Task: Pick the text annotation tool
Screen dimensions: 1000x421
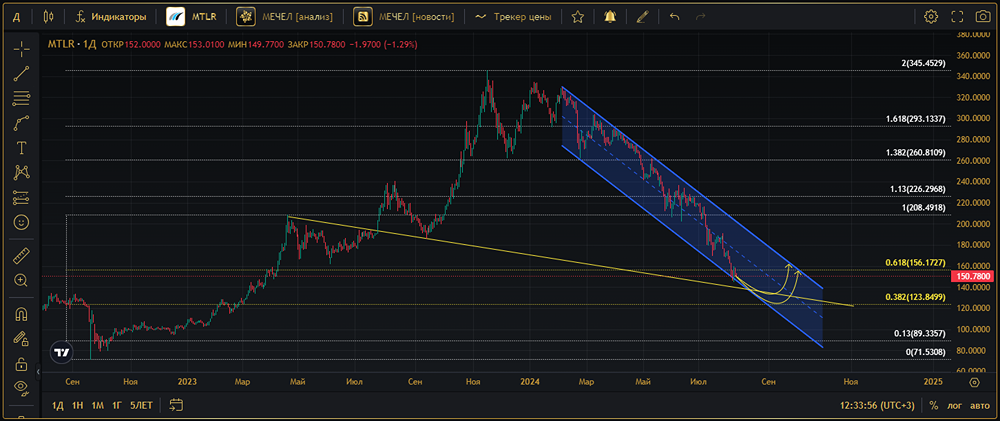Action: (x=21, y=147)
